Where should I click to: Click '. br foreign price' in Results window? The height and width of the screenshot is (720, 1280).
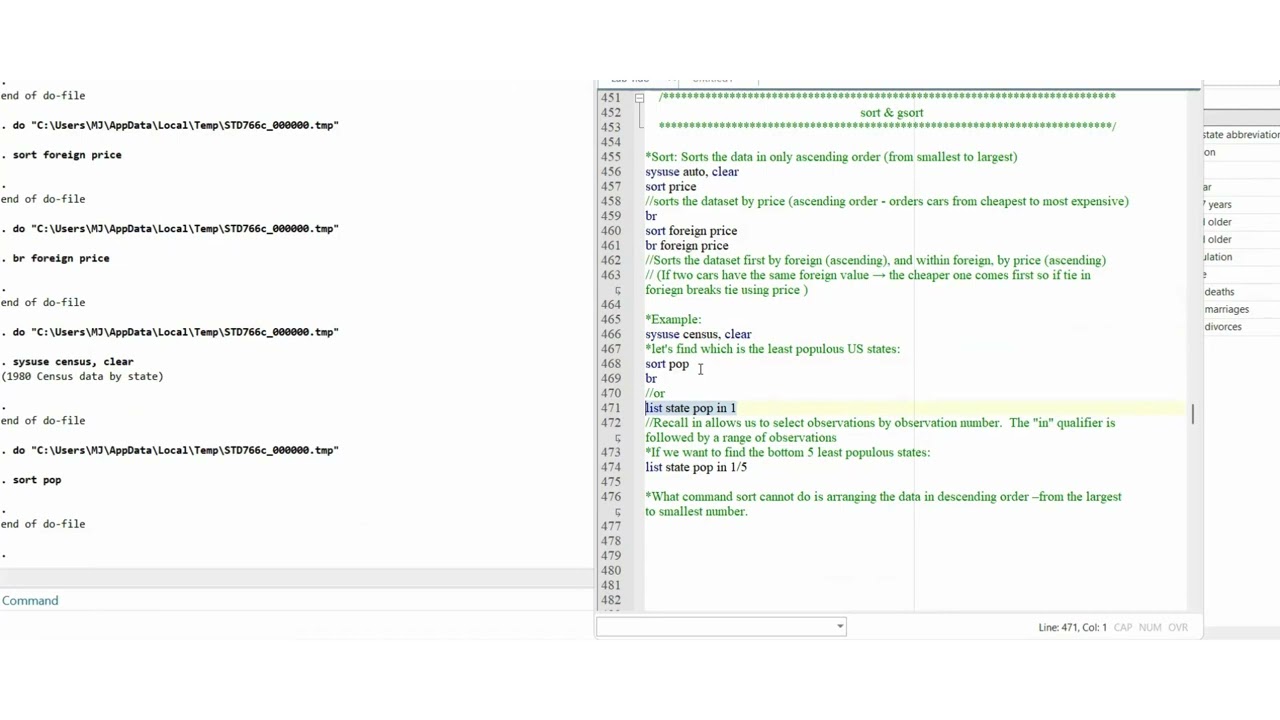55,258
